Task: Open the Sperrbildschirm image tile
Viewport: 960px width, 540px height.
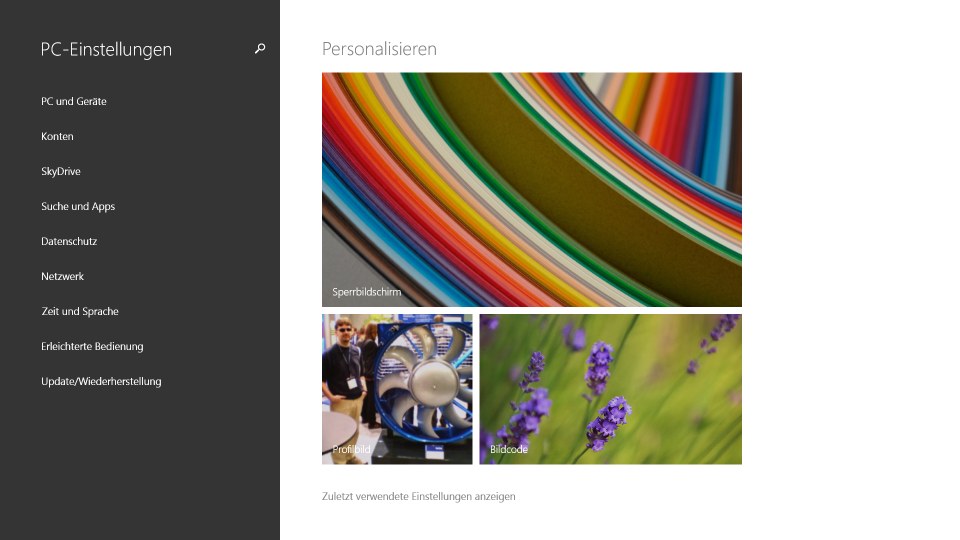Action: pos(531,190)
